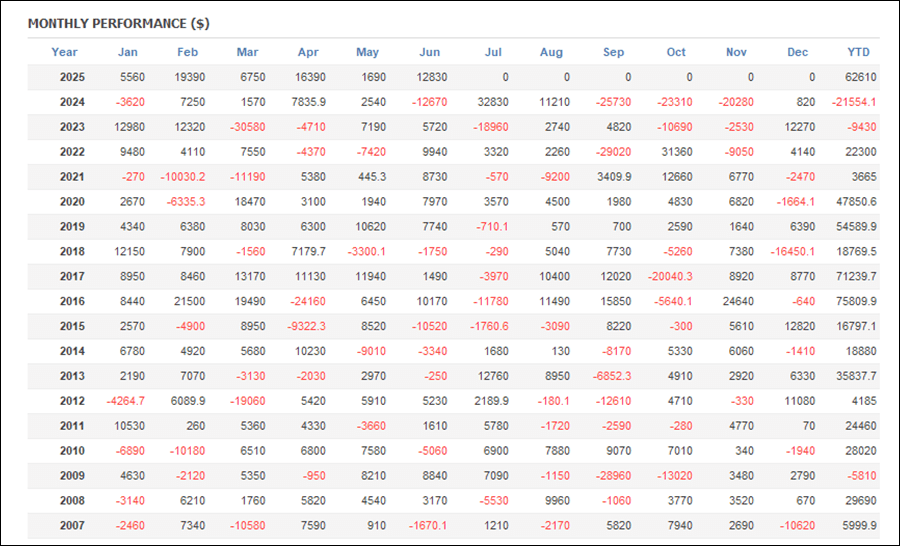
Task: Click the Jul column header
Action: click(x=493, y=52)
